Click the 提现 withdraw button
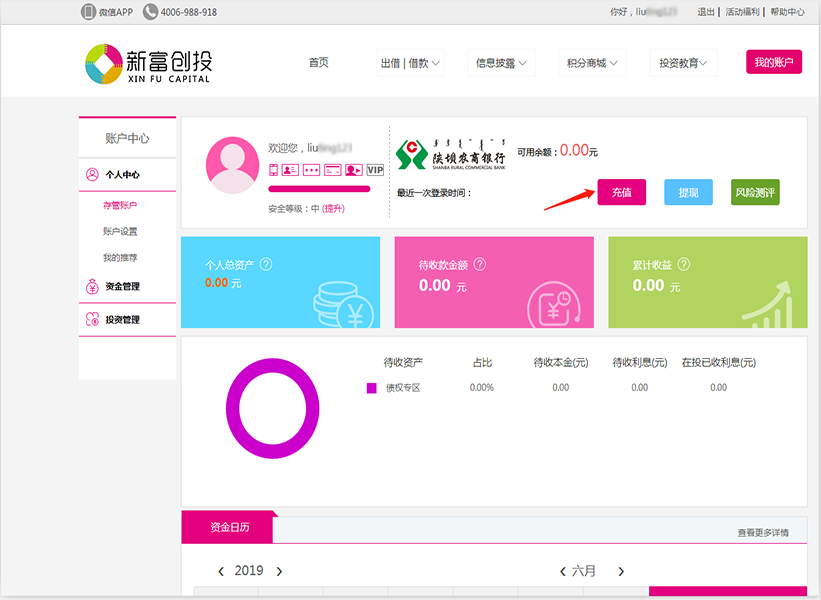The width and height of the screenshot is (821, 600). pos(688,192)
